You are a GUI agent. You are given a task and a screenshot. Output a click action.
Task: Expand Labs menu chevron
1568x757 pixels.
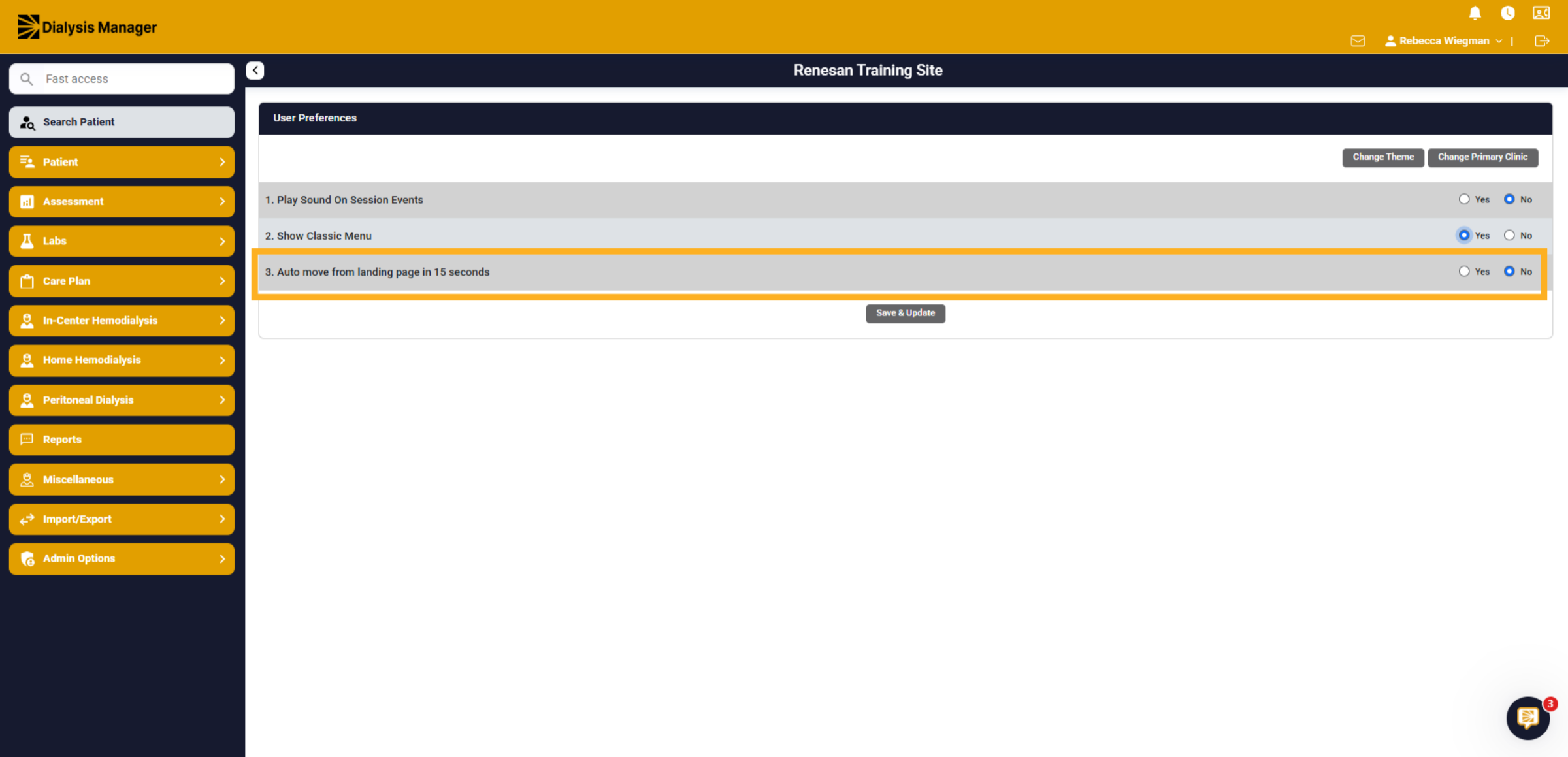coord(222,242)
